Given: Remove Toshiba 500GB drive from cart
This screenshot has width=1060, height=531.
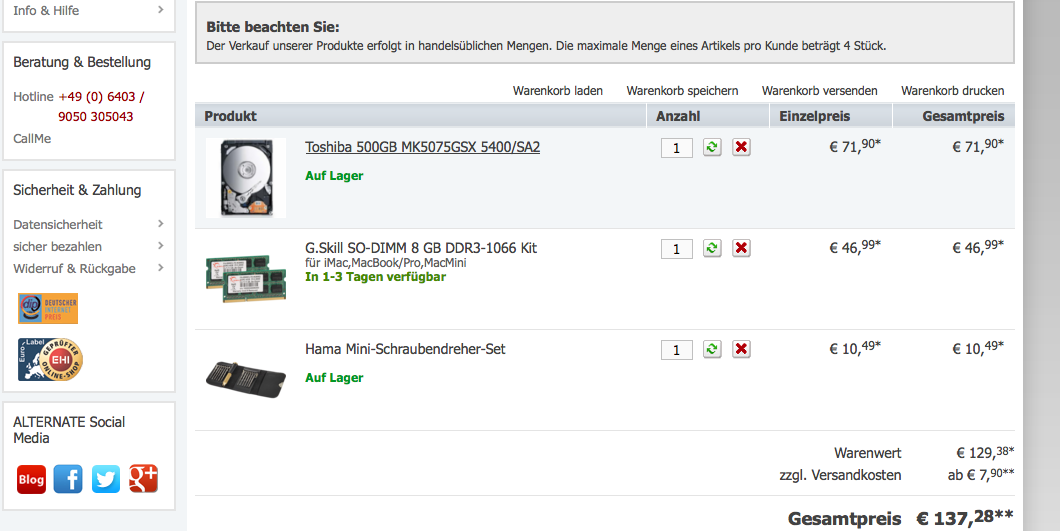Looking at the screenshot, I should (742, 147).
